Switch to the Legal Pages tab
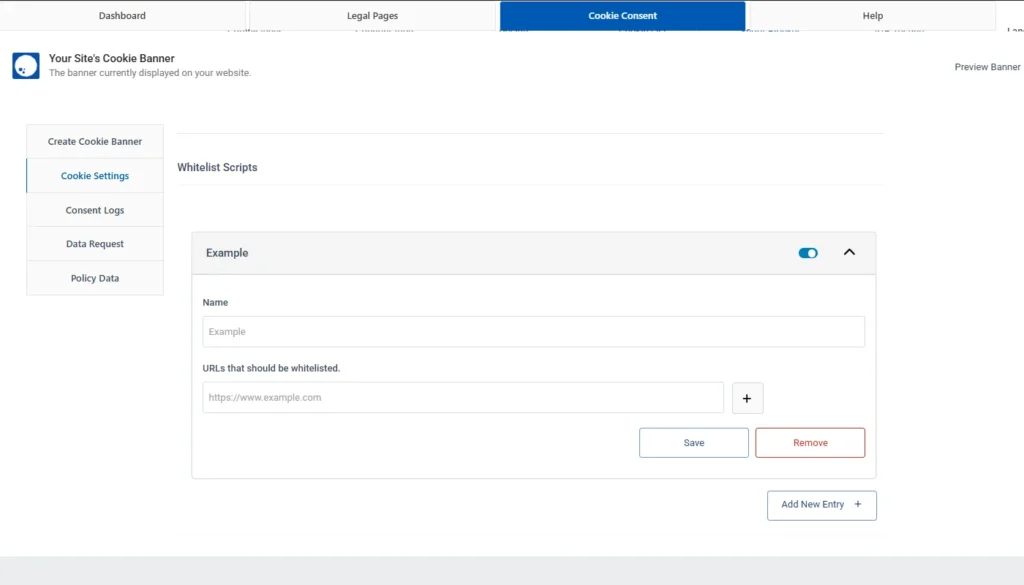 point(372,16)
